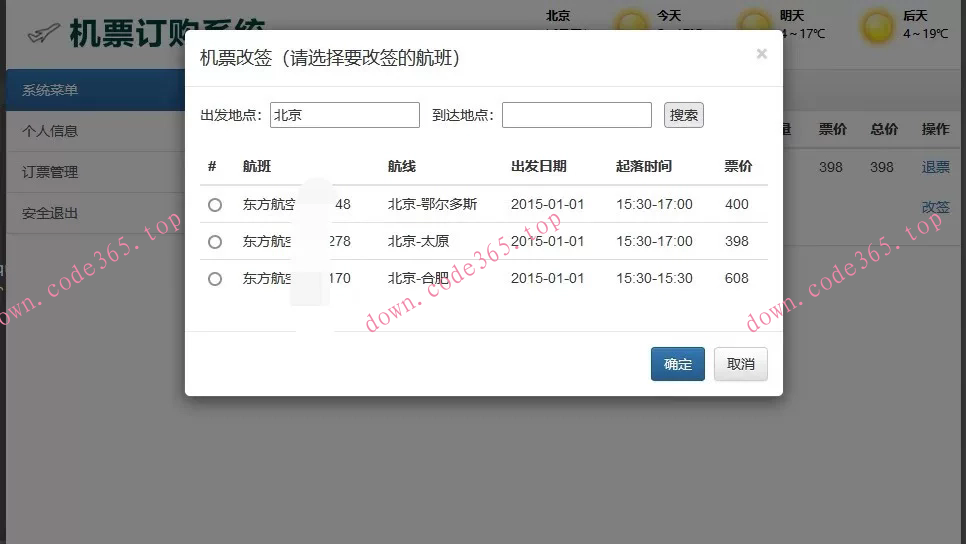Click the 操作 column header in background
The image size is (966, 544).
[935, 129]
